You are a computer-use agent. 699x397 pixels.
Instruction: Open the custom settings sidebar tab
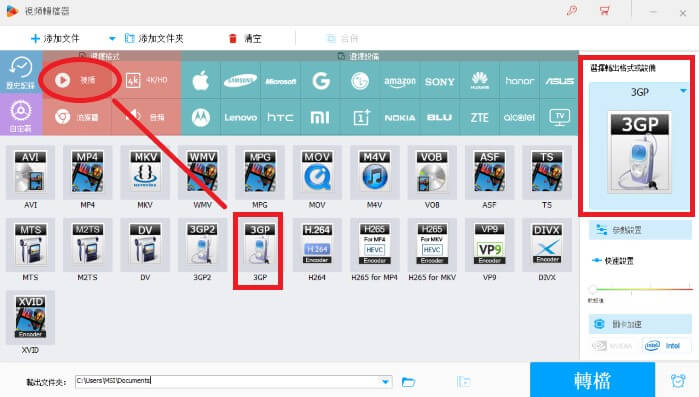tap(21, 115)
